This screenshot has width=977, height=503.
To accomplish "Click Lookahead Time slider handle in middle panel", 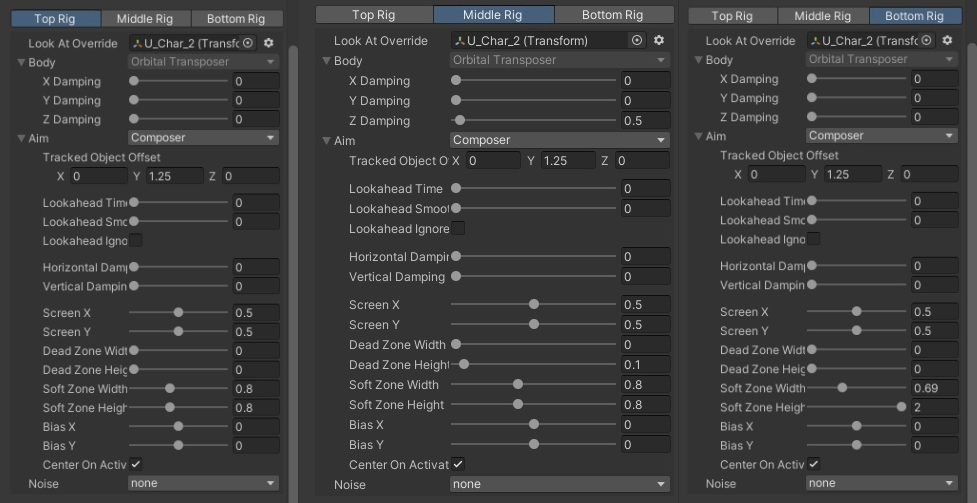I will [456, 188].
